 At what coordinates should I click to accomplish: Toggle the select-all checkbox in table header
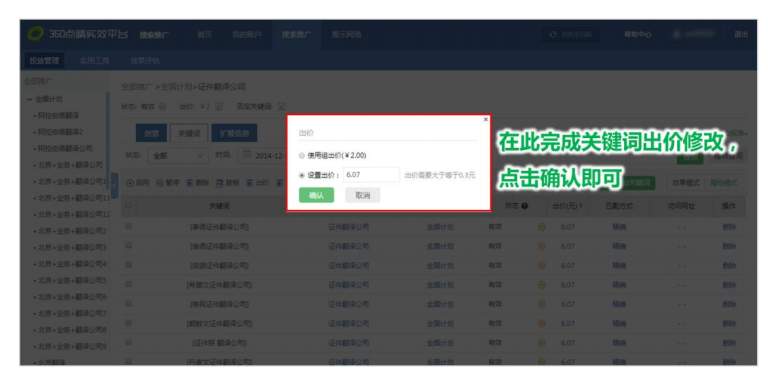128,206
